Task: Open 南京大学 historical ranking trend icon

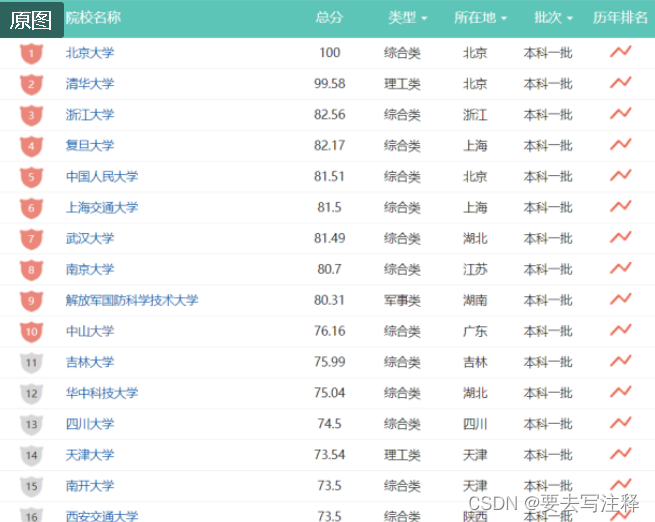Action: [x=620, y=268]
